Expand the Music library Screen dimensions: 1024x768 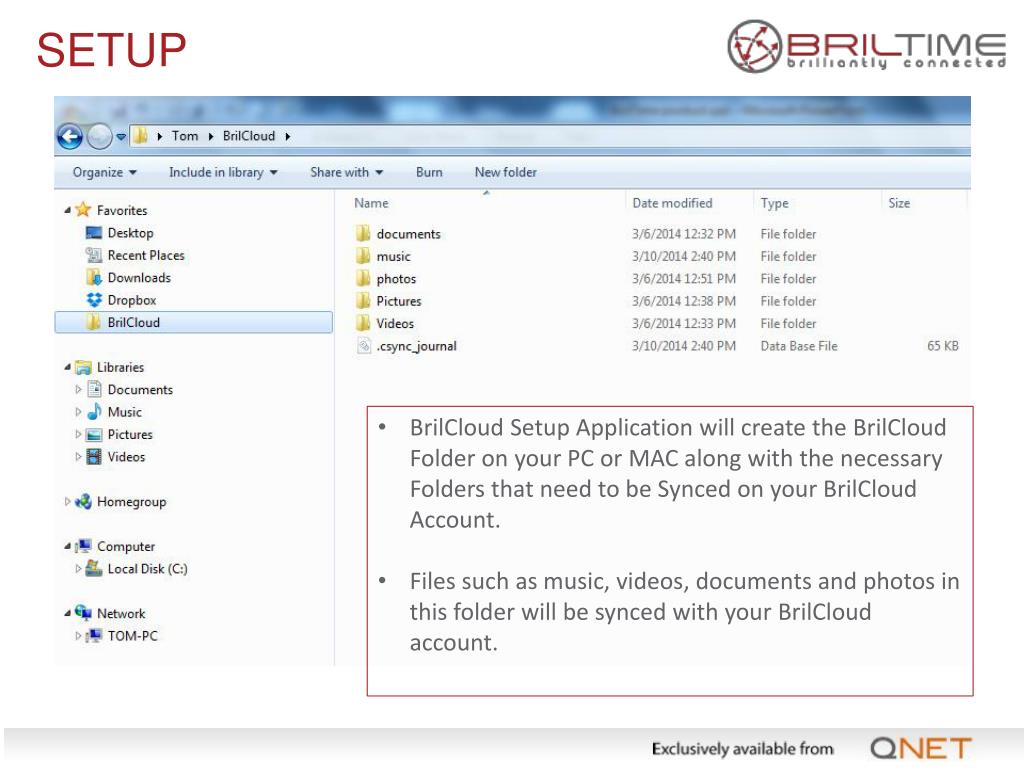pyautogui.click(x=78, y=412)
